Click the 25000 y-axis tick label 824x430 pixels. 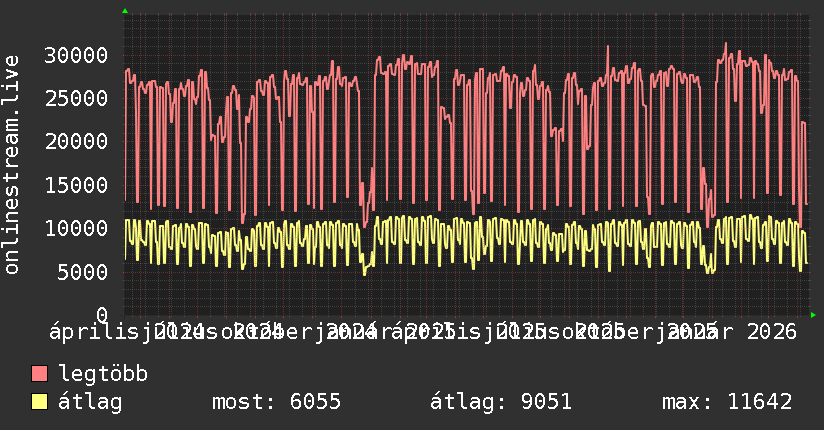pyautogui.click(x=76, y=98)
